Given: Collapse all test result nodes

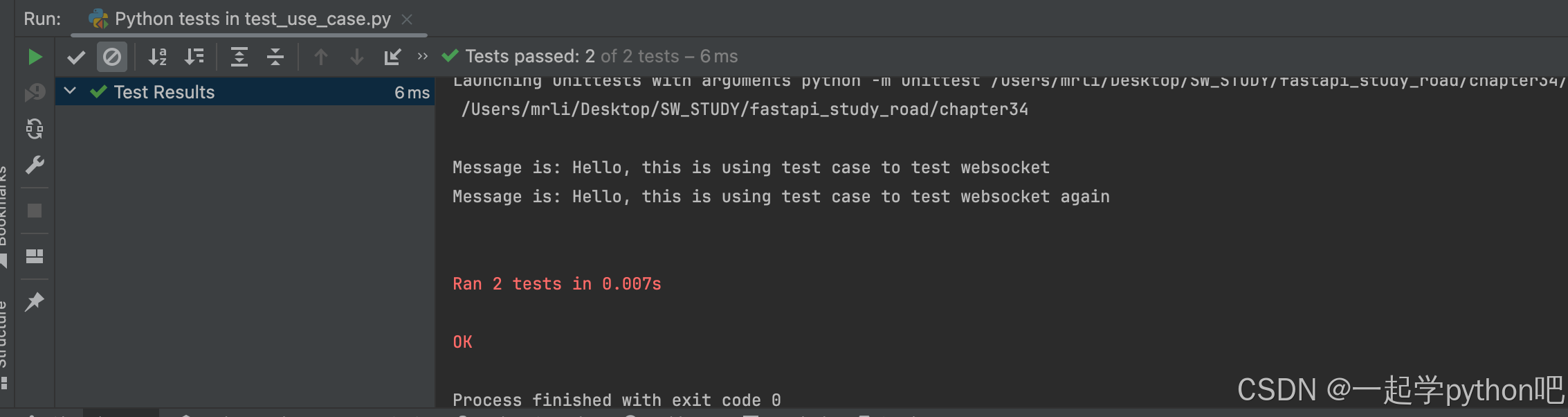Looking at the screenshot, I should [x=275, y=57].
